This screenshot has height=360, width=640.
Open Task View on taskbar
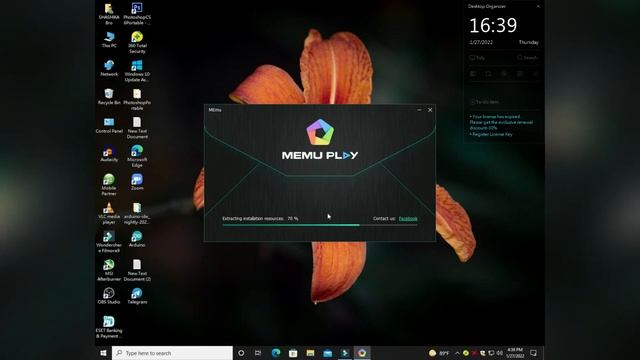[258, 353]
